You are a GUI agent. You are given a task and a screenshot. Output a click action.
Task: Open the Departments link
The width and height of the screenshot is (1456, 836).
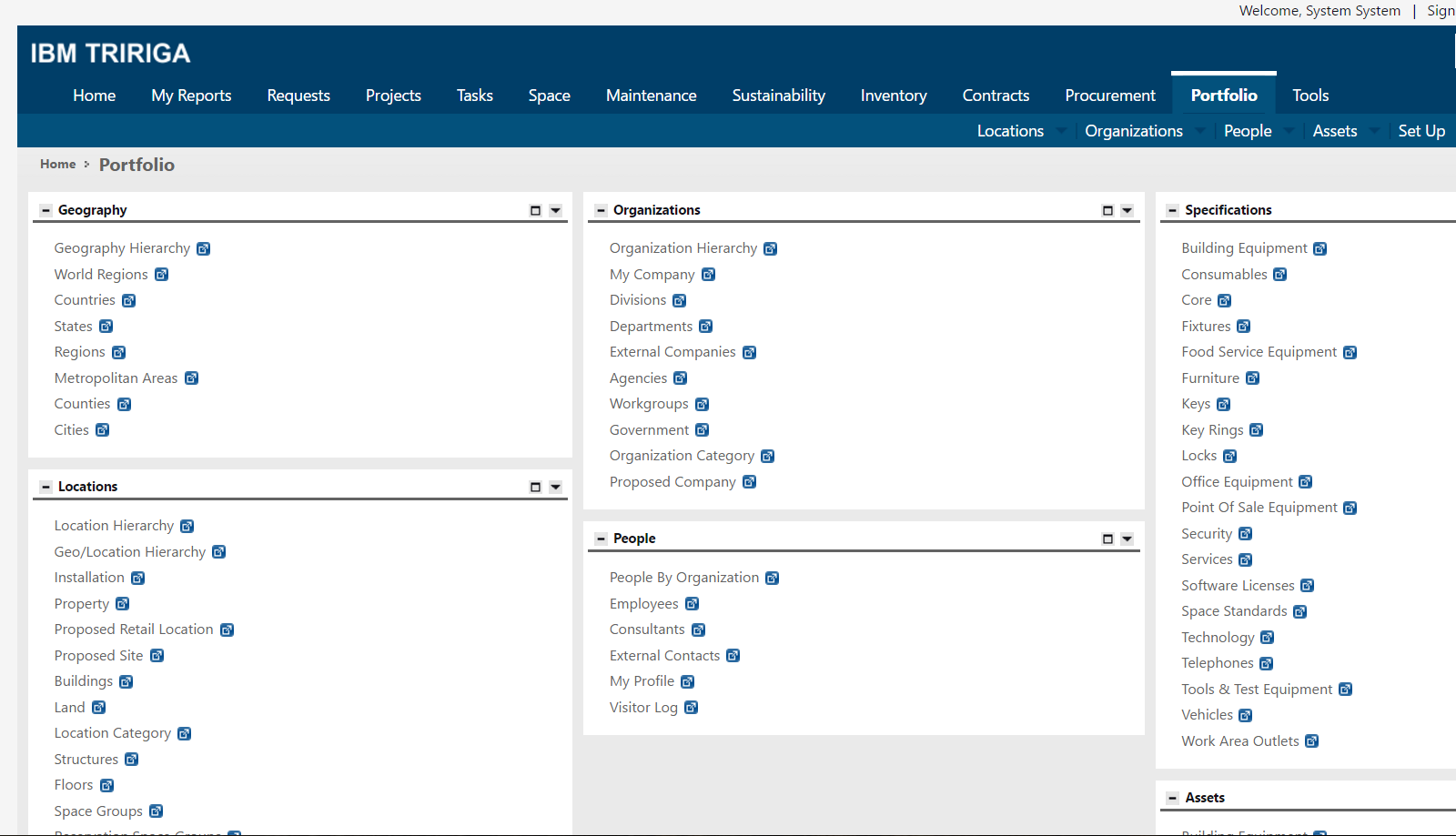click(x=651, y=327)
